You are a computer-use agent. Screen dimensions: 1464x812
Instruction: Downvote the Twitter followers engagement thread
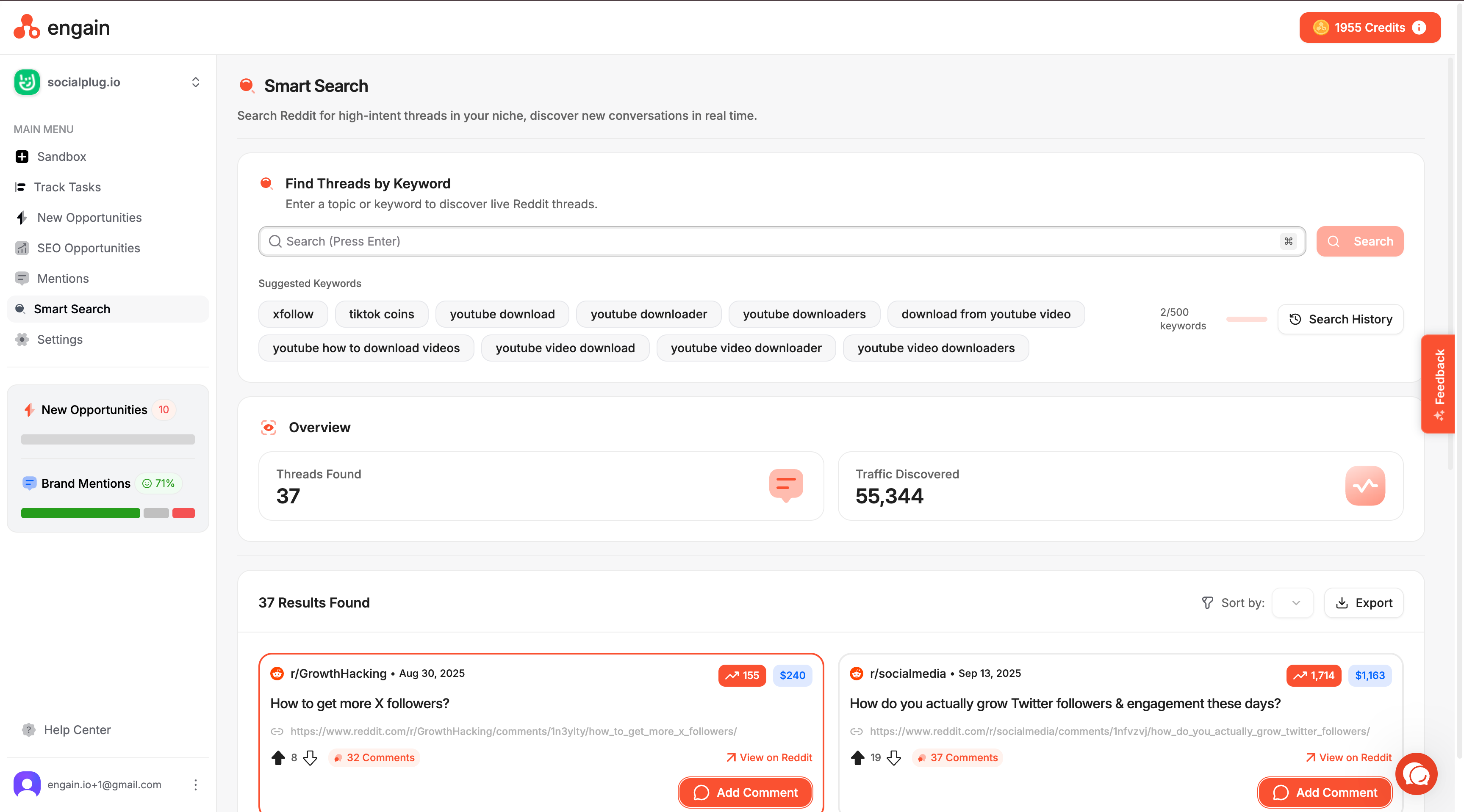894,757
